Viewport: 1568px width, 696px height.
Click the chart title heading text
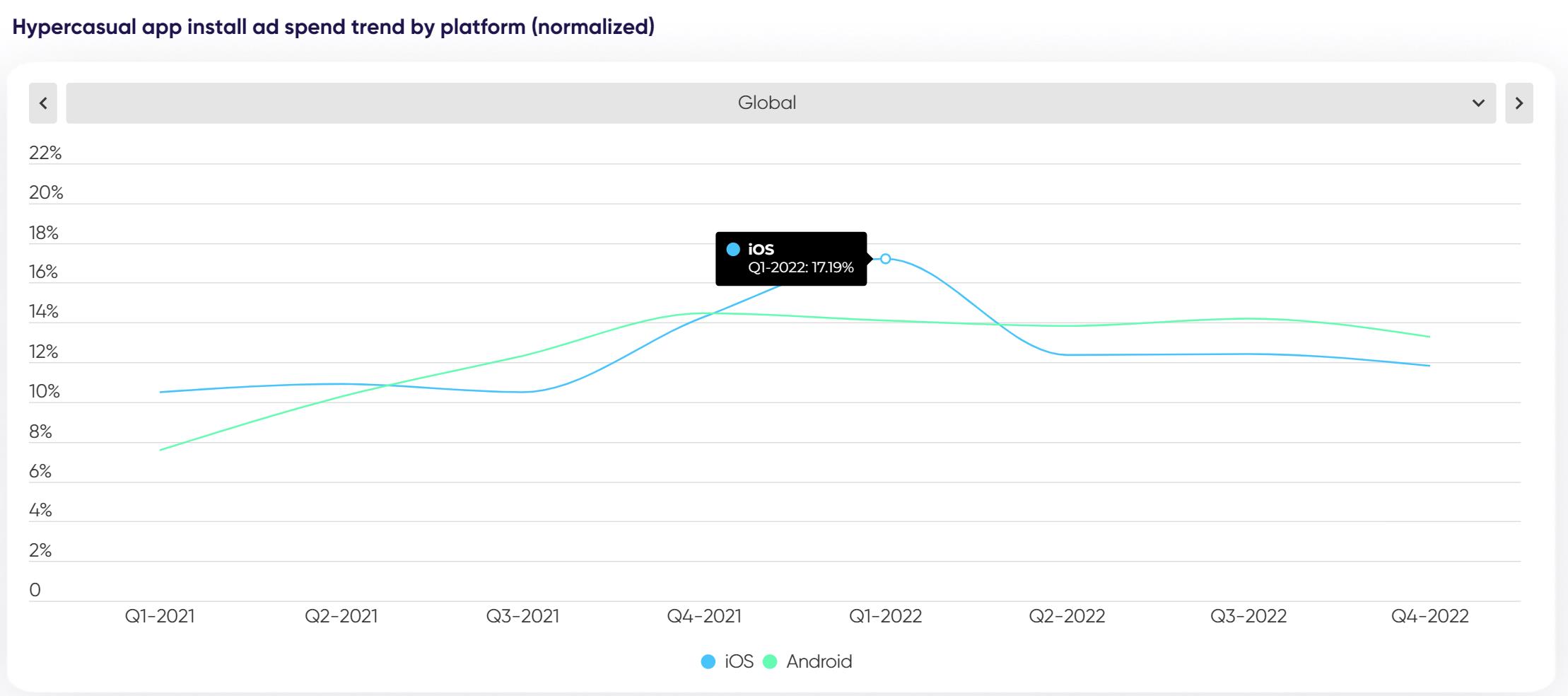coord(333,27)
